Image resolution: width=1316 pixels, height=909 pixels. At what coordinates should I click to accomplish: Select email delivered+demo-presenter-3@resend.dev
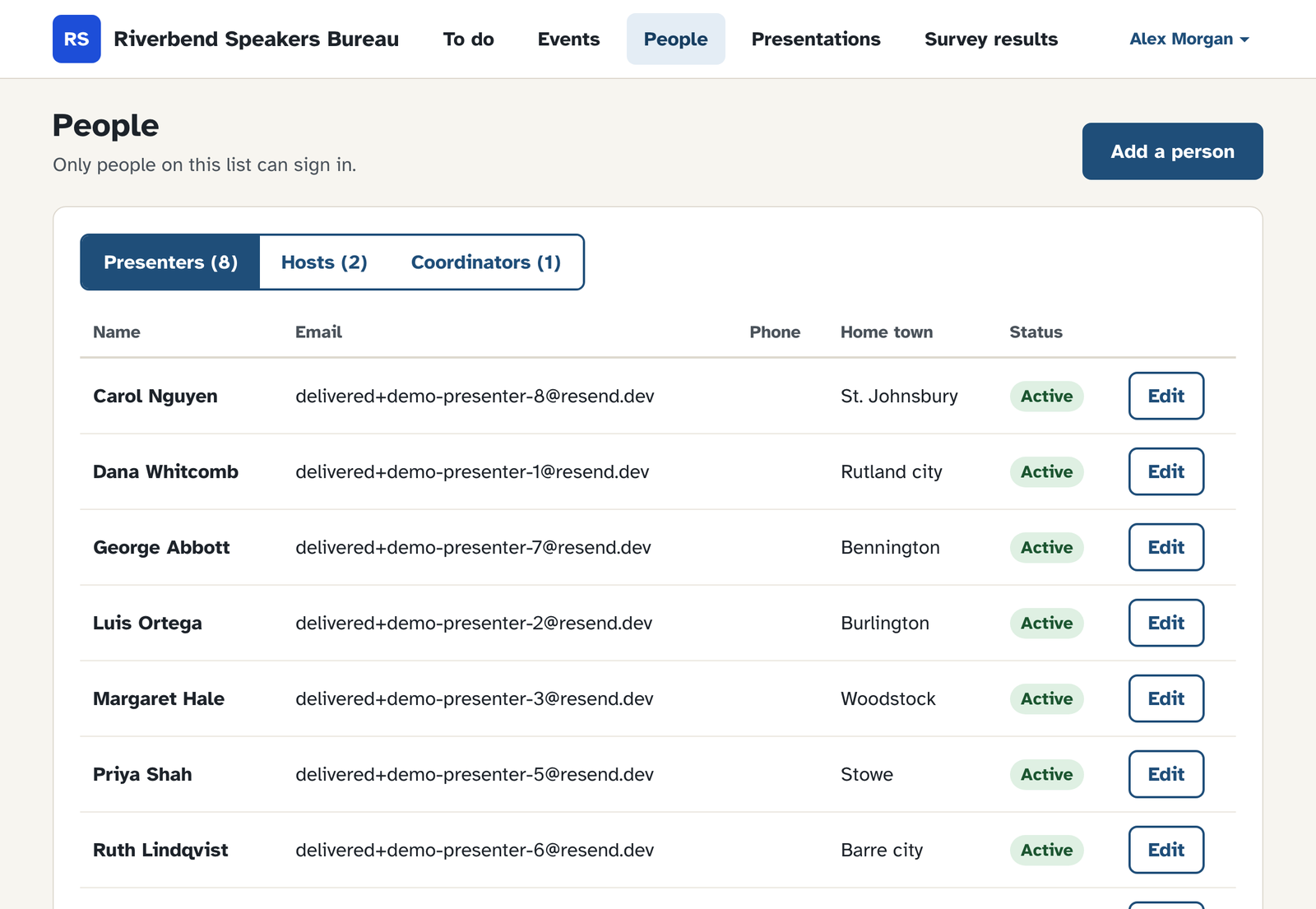click(475, 699)
